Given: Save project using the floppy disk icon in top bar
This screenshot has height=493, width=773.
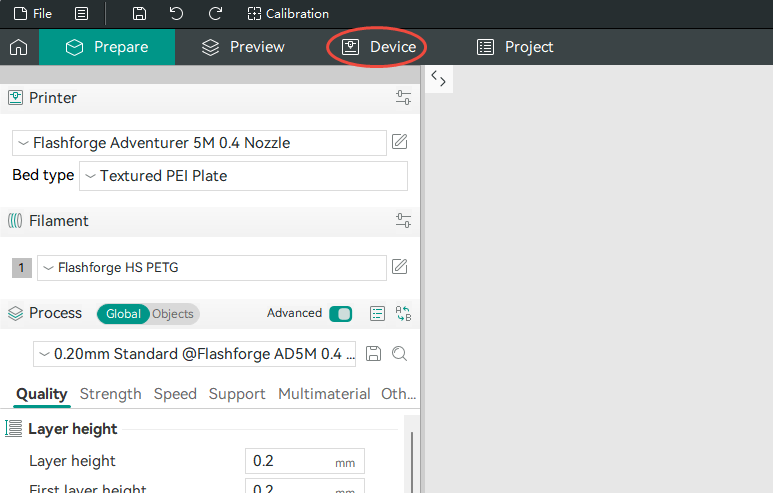Looking at the screenshot, I should point(140,14).
